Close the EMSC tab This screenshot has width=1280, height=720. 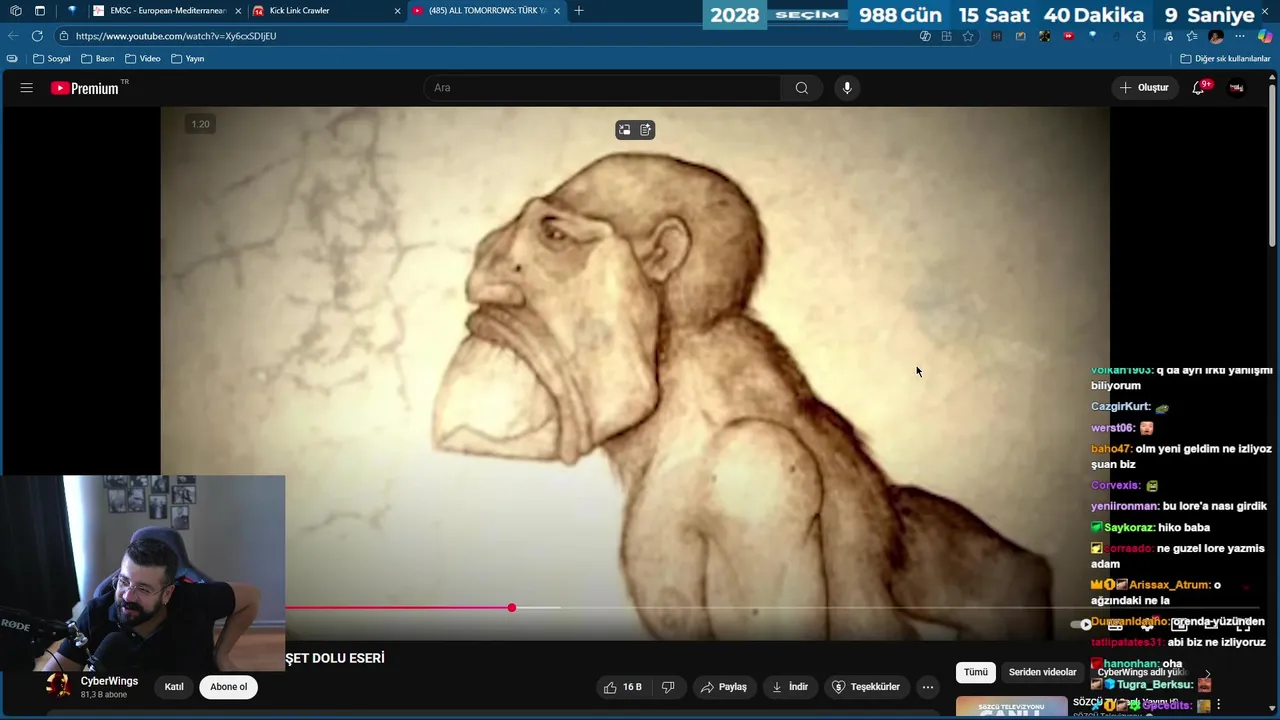[x=238, y=11]
